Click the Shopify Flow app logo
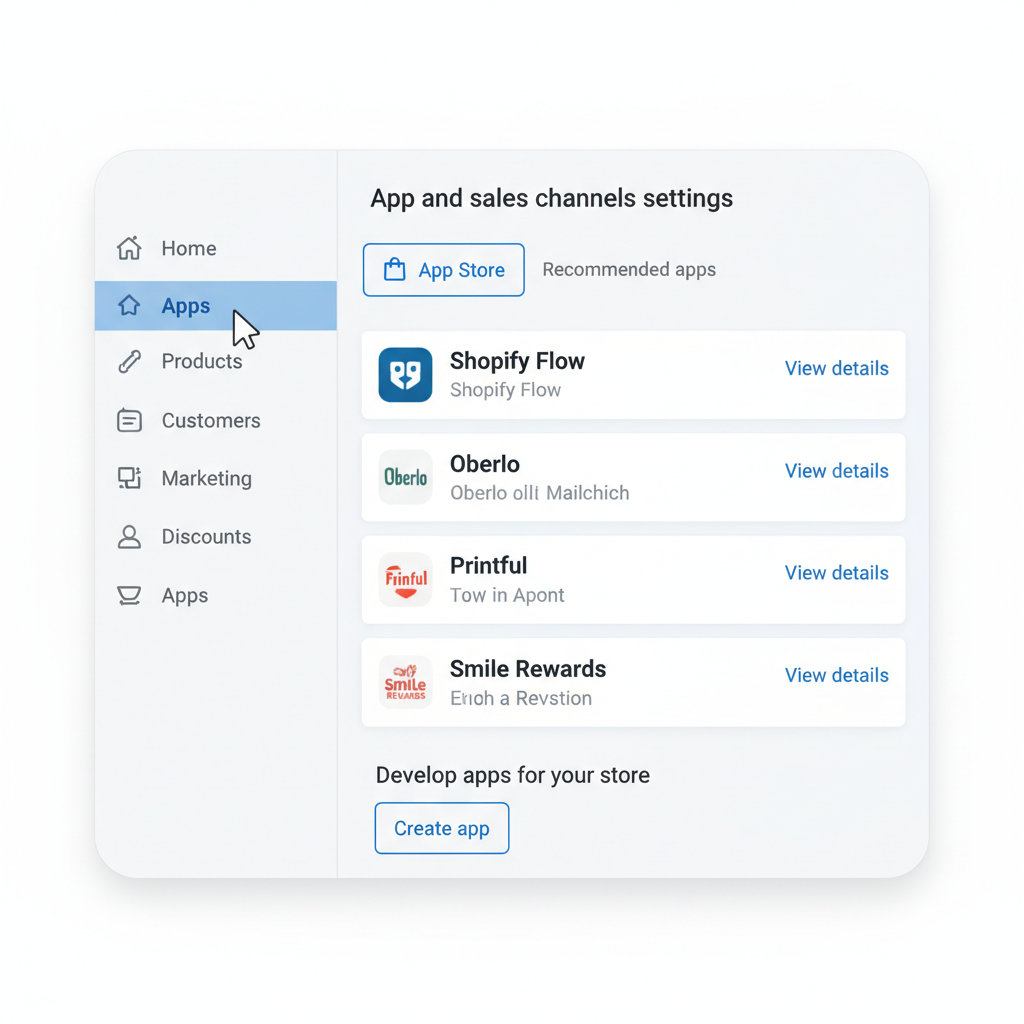The image size is (1024, 1024). tap(405, 375)
